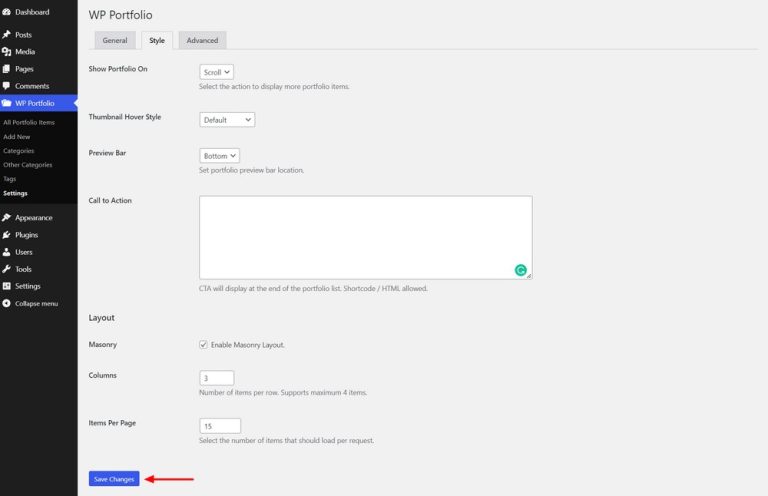The image size is (768, 496).
Task: Click the Users person icon
Action: (6, 252)
